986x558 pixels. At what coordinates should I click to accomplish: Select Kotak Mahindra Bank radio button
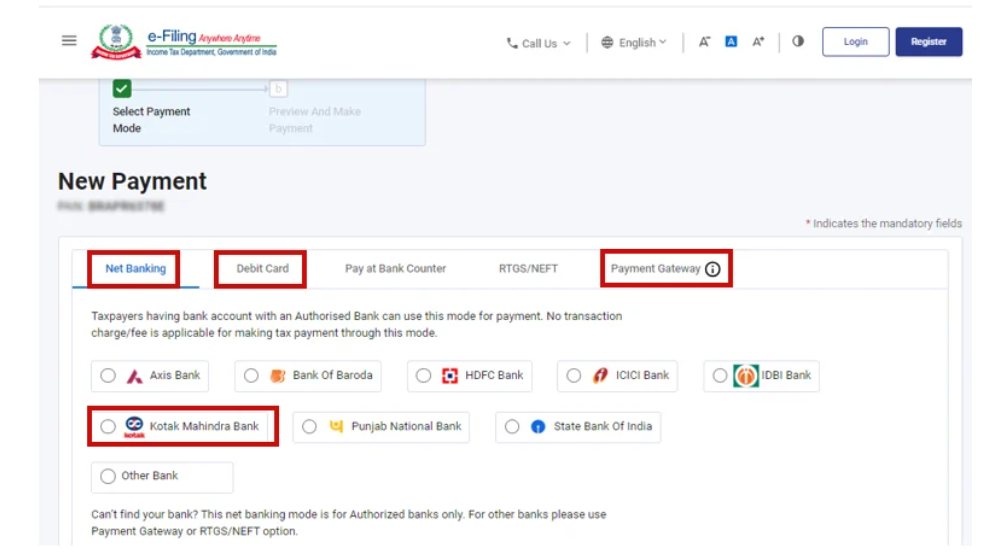coord(108,427)
